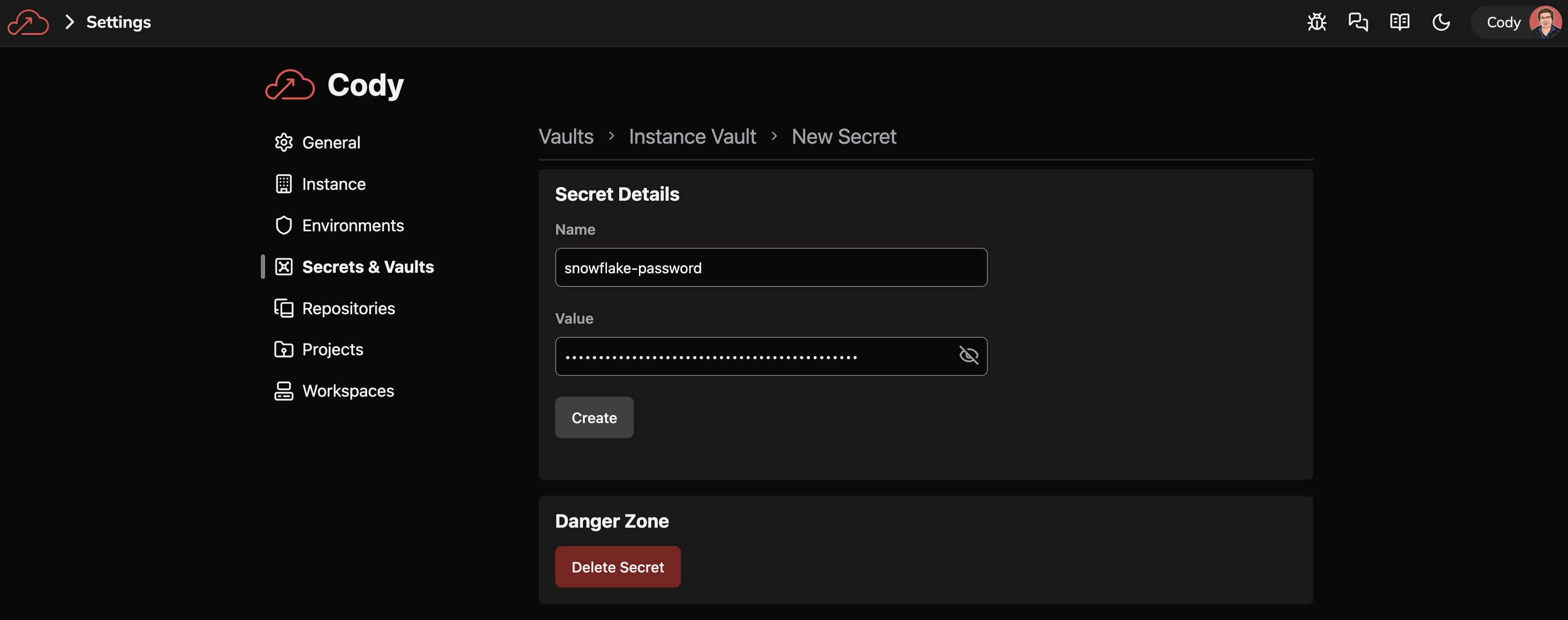Screen dimensions: 1568x620
Task: Navigate to the Instance Vault breadcrumb
Action: click(692, 137)
